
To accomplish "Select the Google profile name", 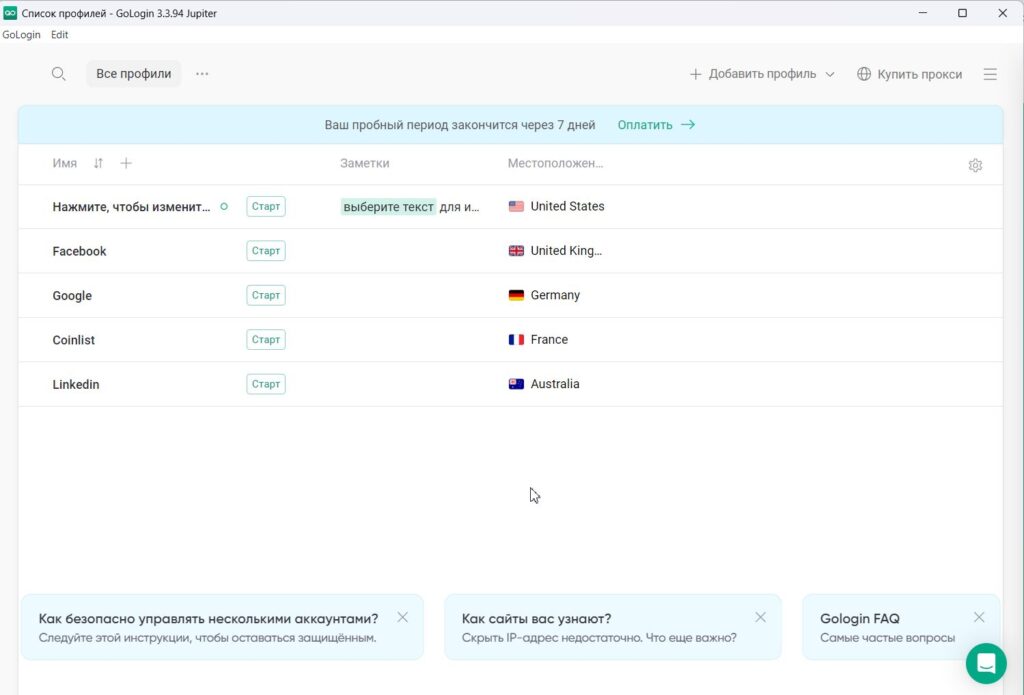I will 72,296.
